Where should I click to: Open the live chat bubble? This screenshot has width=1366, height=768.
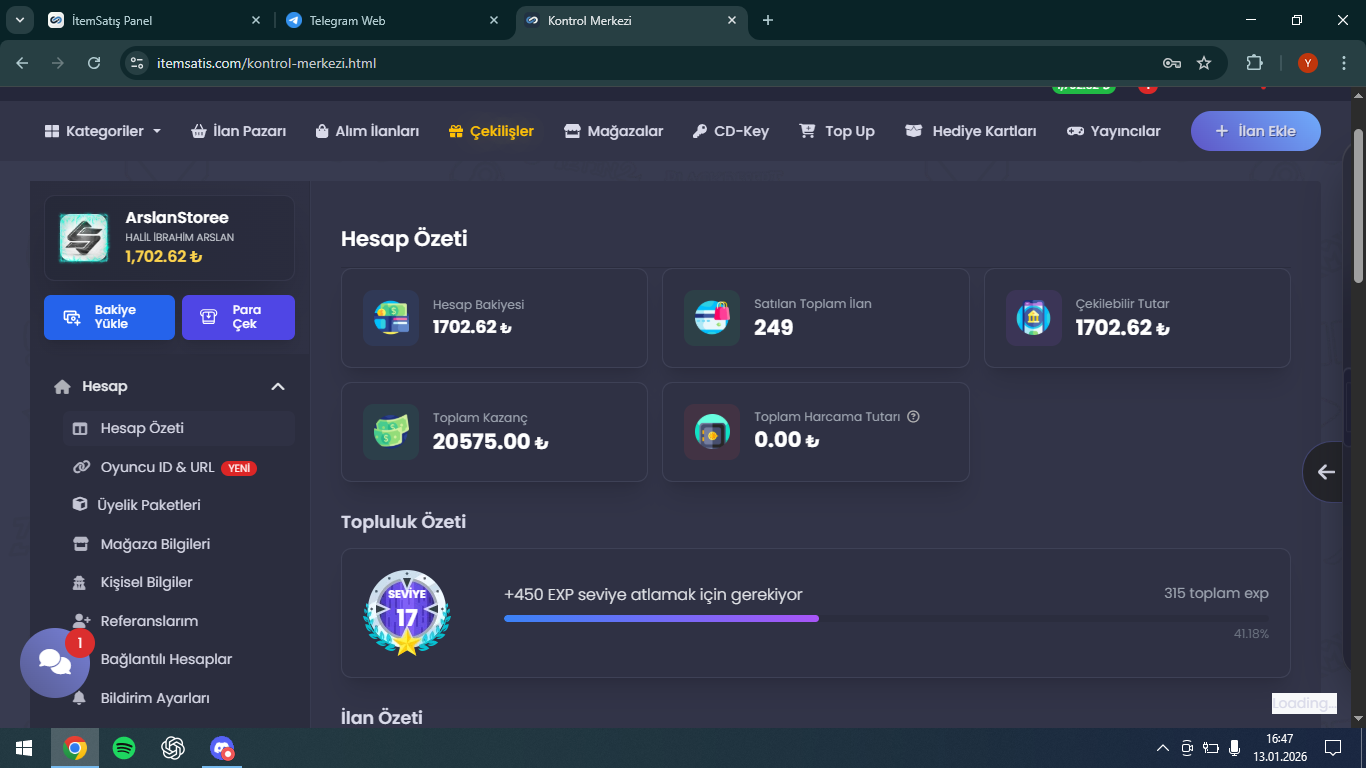click(55, 662)
